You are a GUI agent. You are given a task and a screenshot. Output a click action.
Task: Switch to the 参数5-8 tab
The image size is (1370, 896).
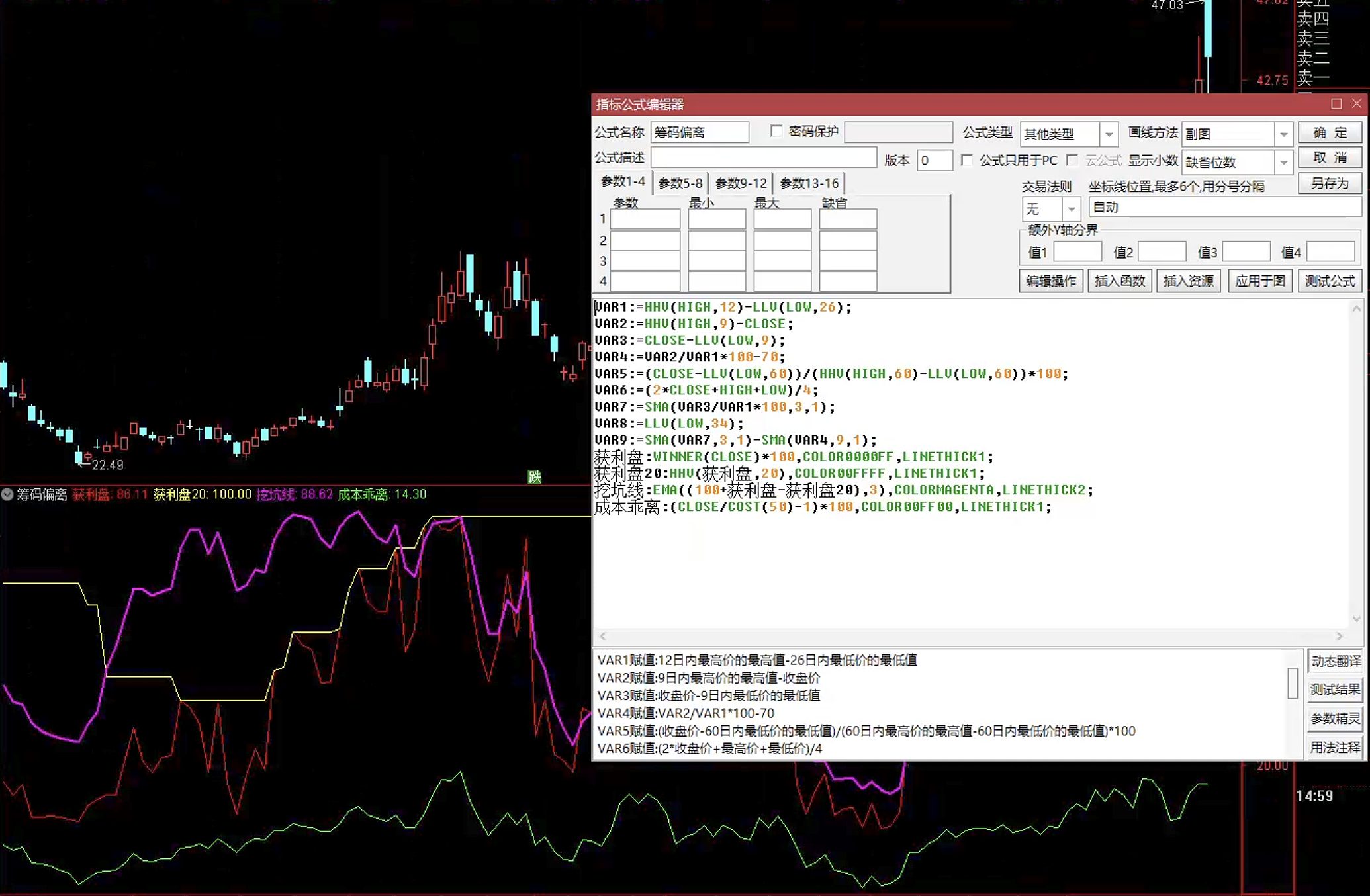[x=680, y=183]
